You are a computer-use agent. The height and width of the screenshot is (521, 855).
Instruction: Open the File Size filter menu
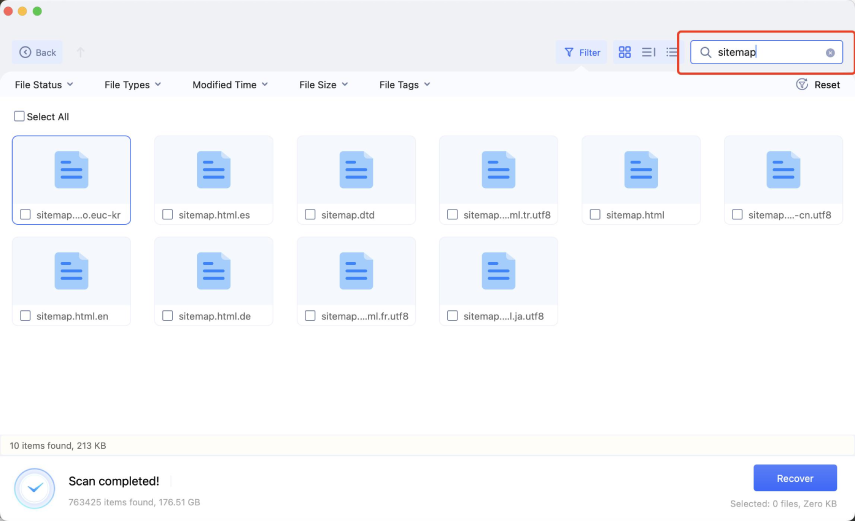pos(323,85)
